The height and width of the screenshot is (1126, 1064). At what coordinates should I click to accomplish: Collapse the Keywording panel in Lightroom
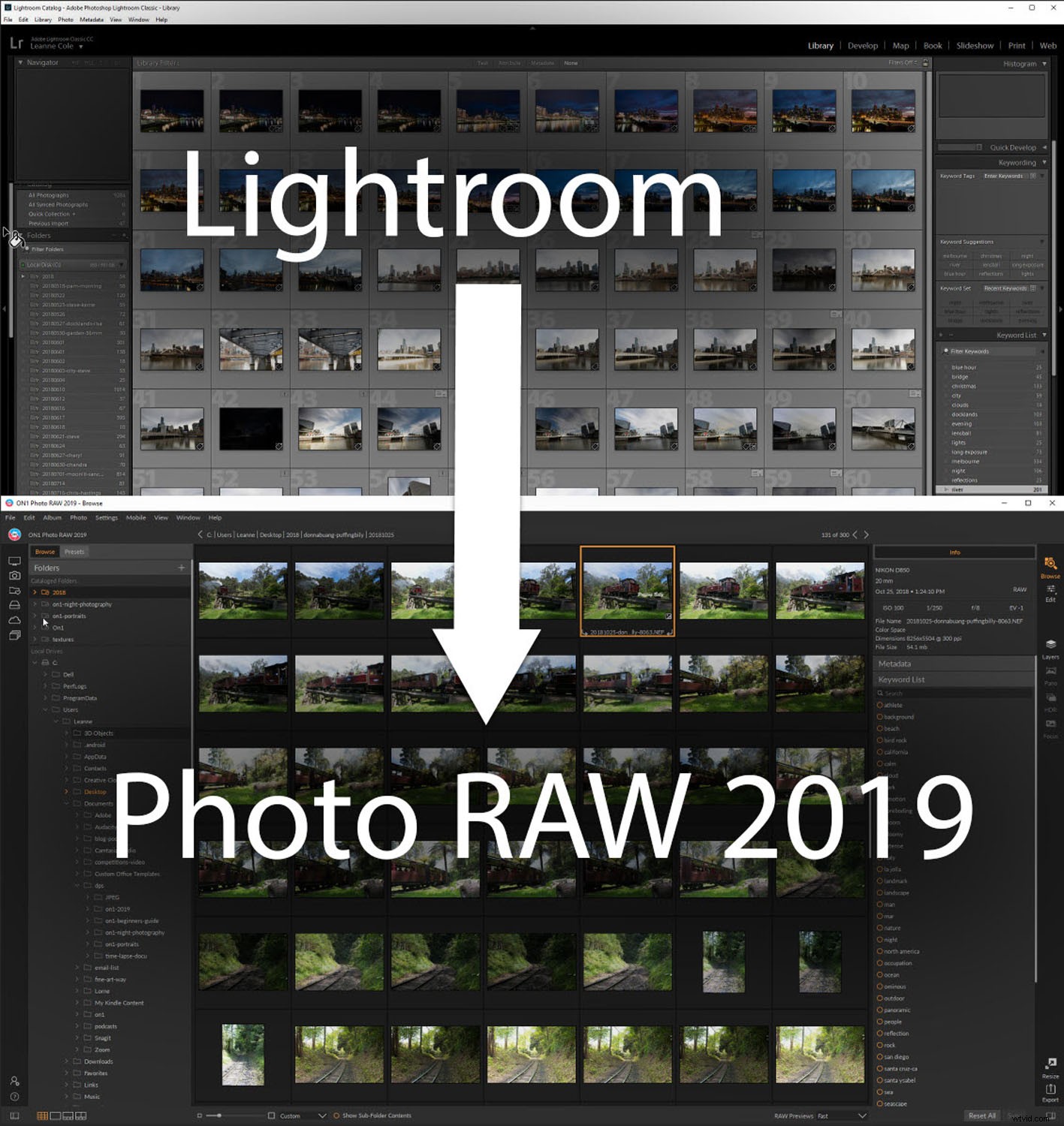pyautogui.click(x=1044, y=162)
